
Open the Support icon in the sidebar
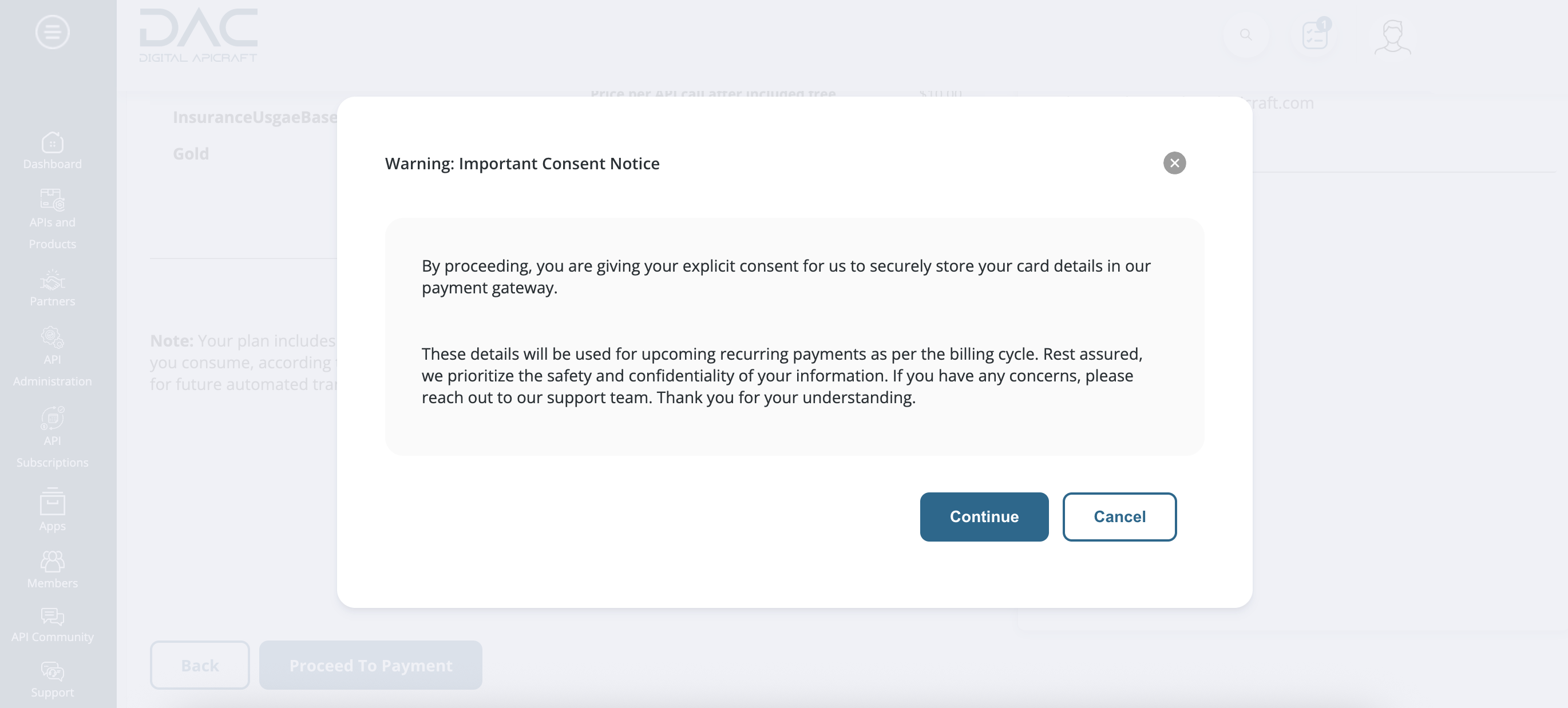click(52, 671)
